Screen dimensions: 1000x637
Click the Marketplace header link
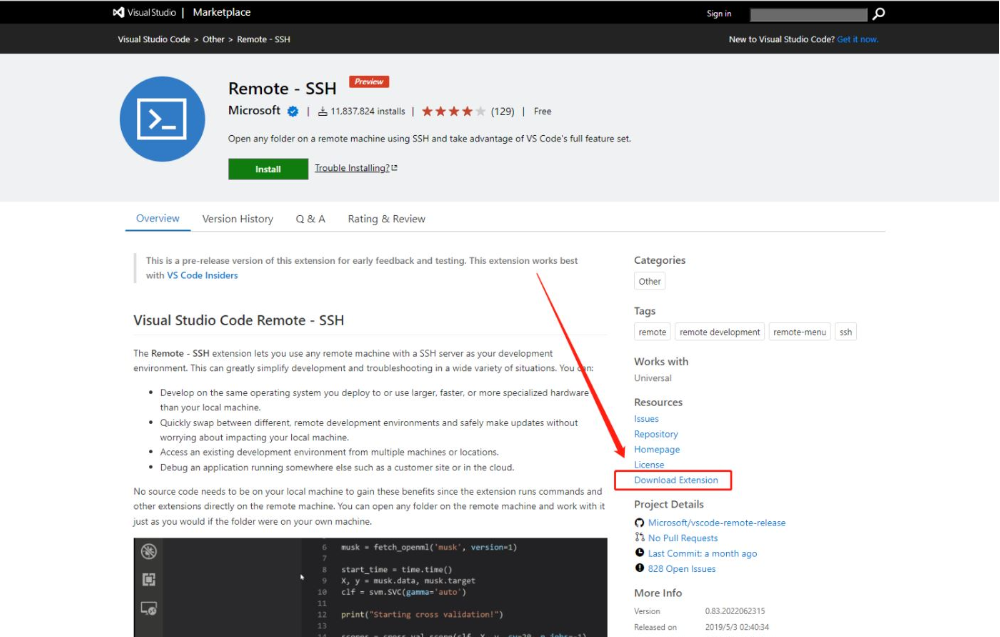click(221, 12)
